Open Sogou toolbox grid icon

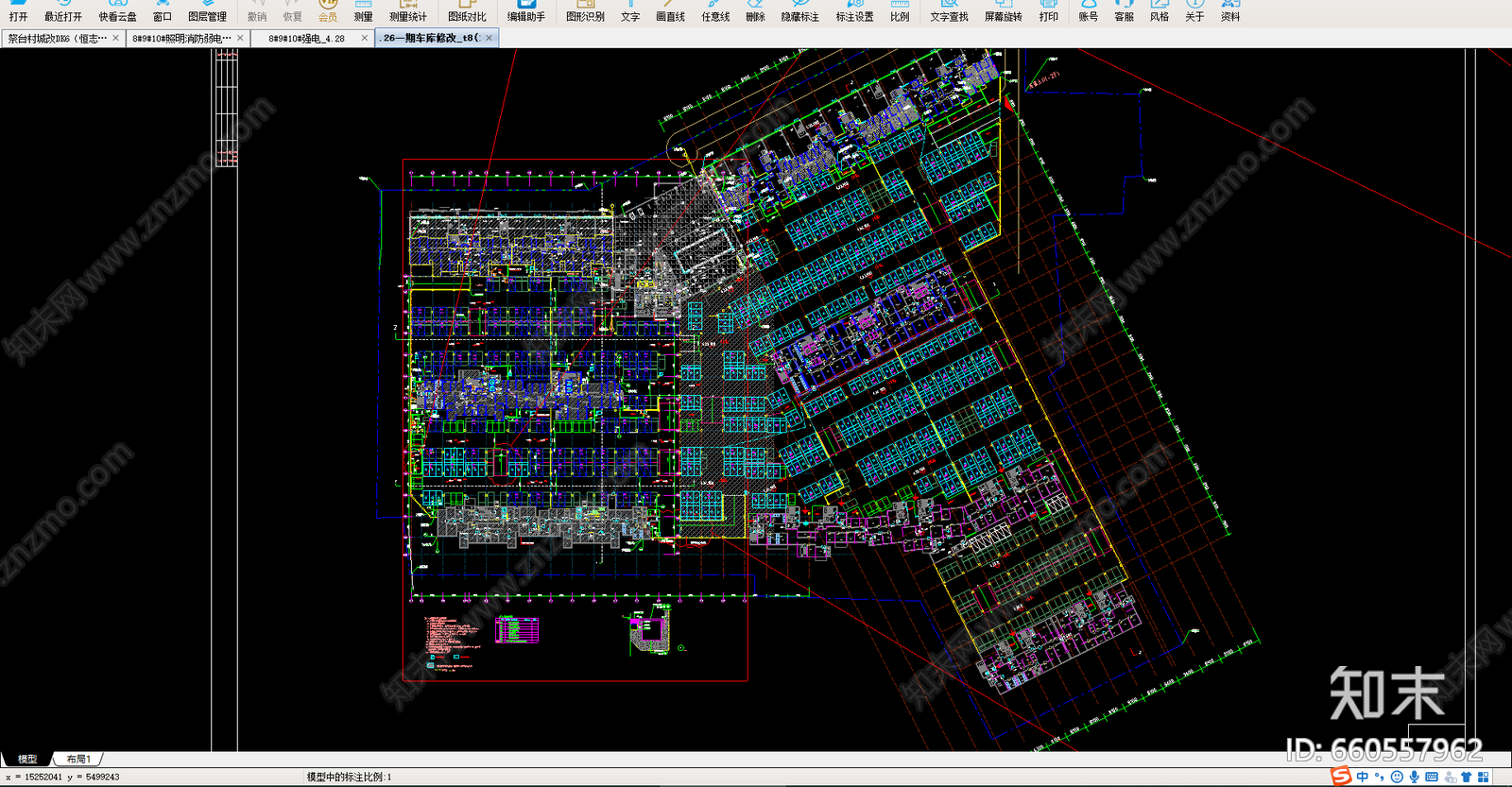pyautogui.click(x=1484, y=777)
